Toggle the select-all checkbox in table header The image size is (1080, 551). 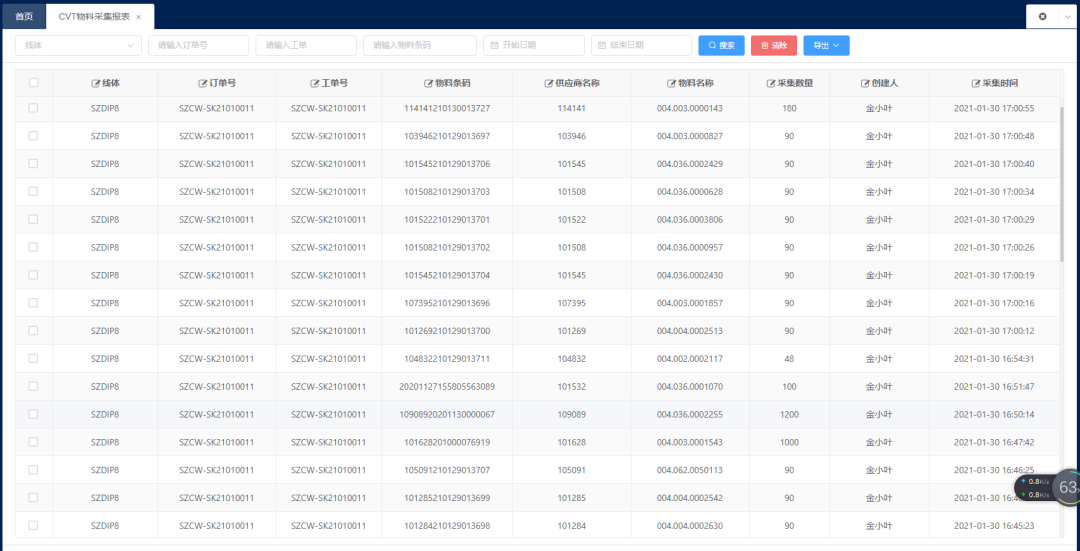34,83
